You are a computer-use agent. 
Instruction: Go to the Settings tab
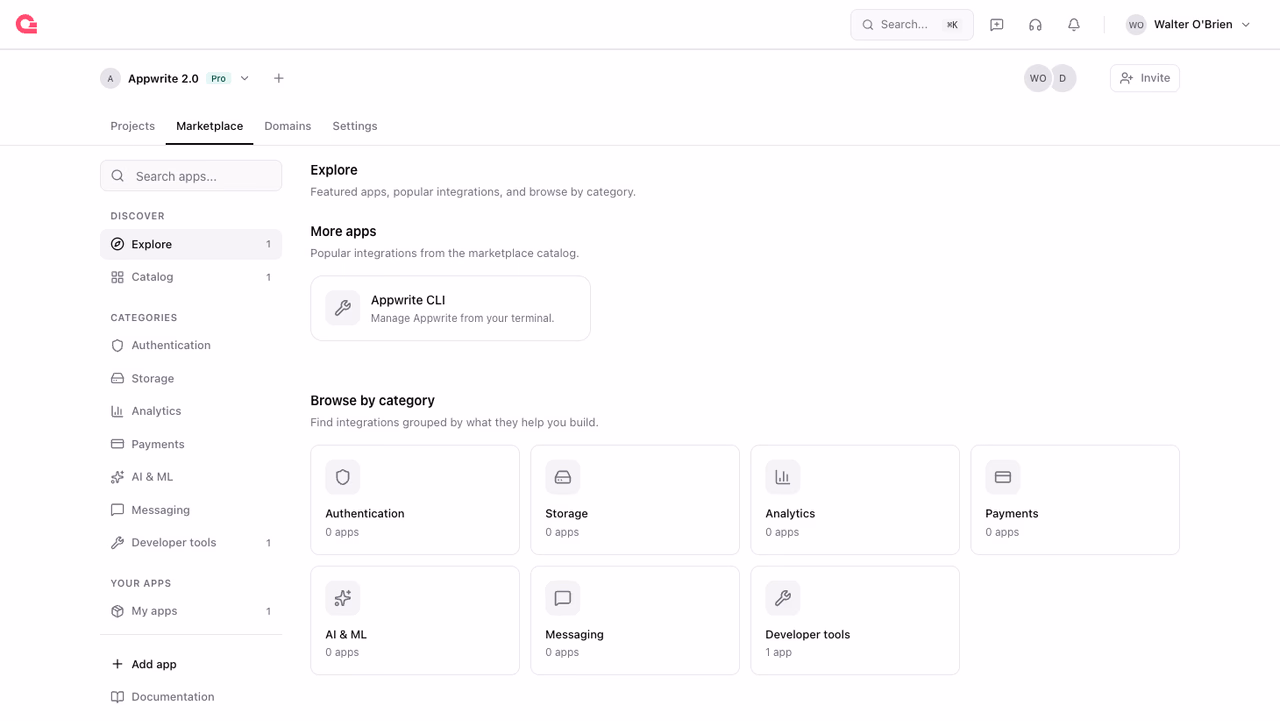click(x=354, y=126)
